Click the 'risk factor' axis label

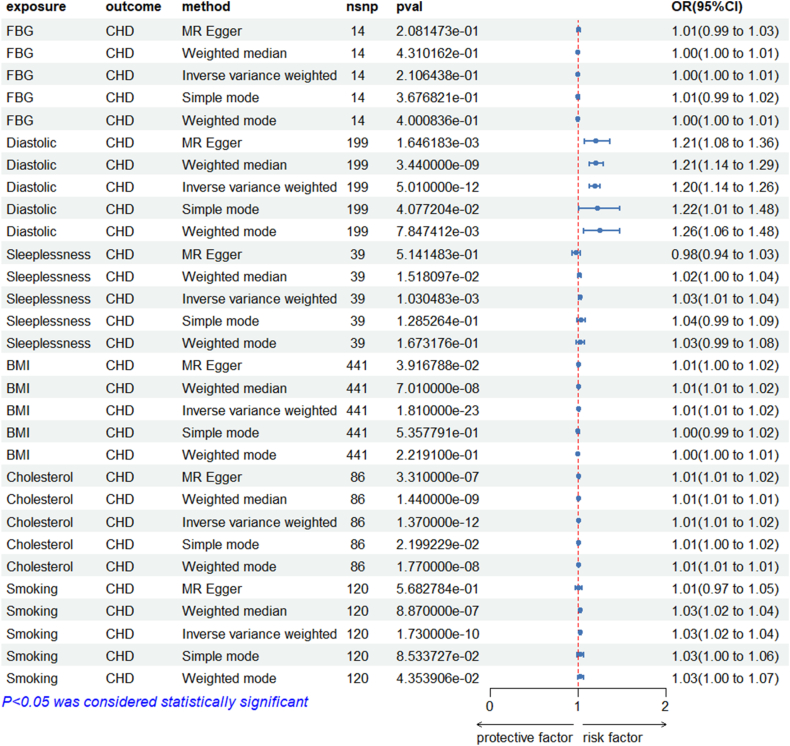pos(612,738)
